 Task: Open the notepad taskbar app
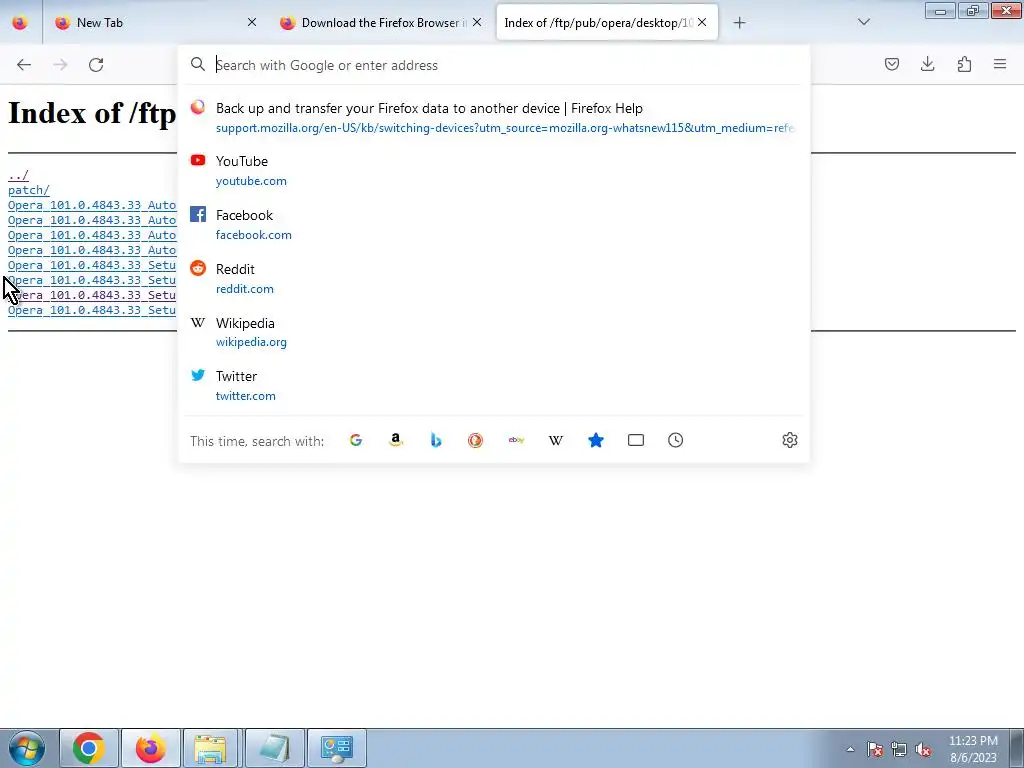274,748
